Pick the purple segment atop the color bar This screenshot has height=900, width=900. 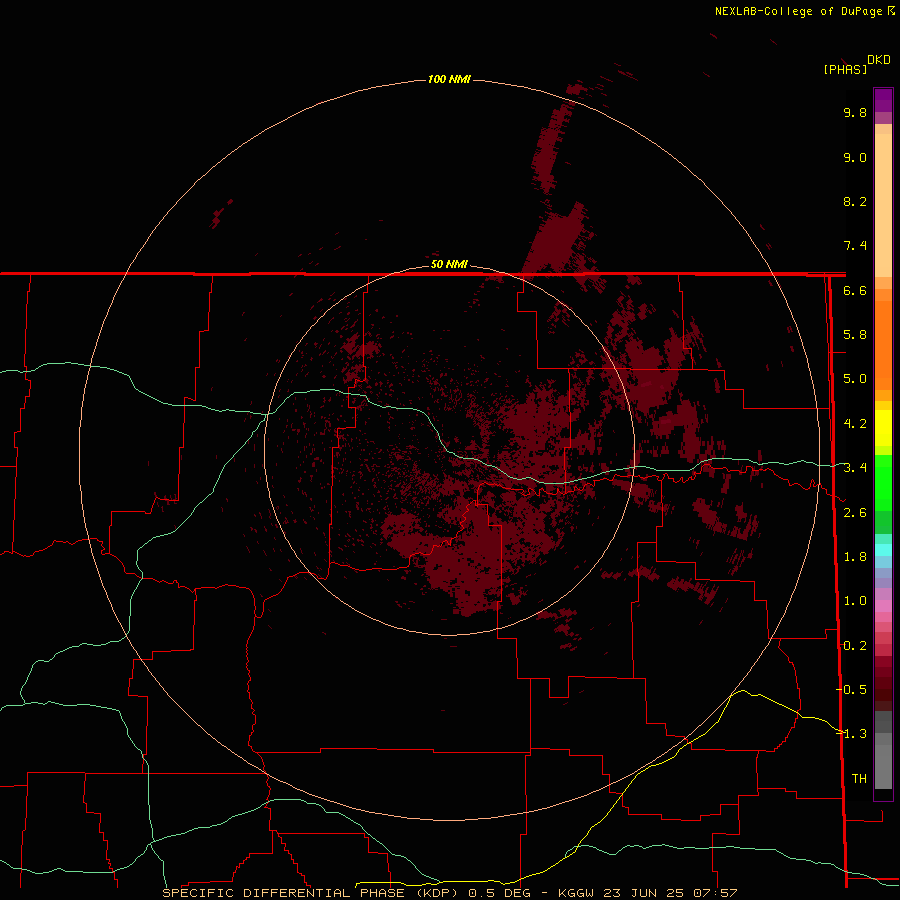point(883,100)
